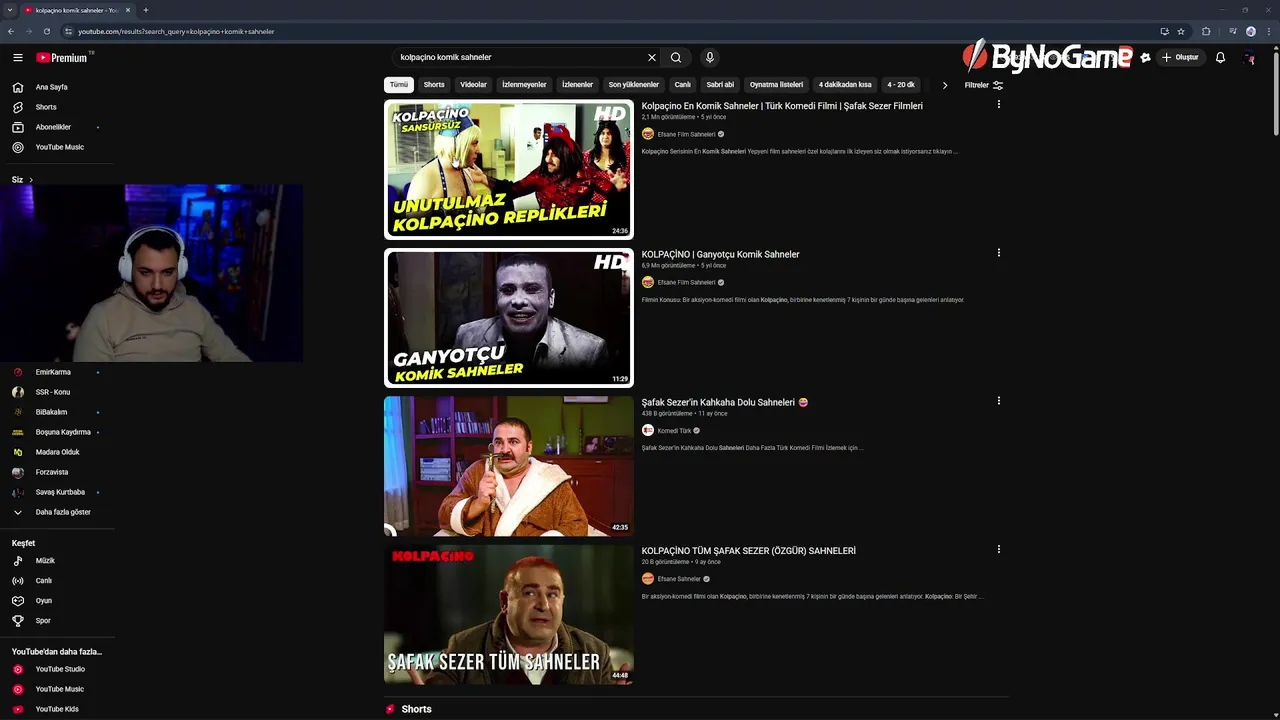Bookmark this page with star icon
Image resolution: width=1280 pixels, height=720 pixels.
(1181, 31)
